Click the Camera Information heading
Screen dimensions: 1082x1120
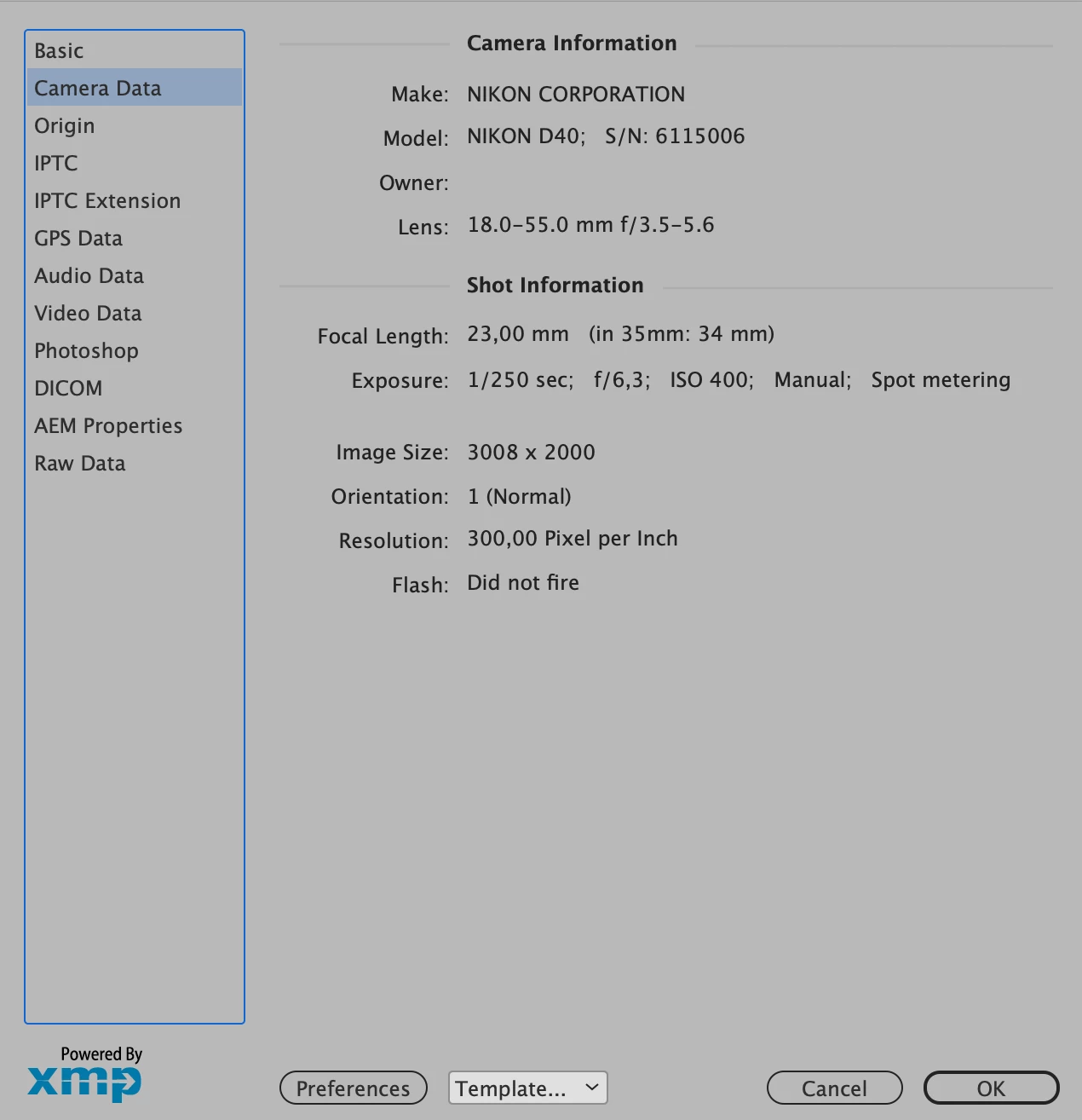tap(572, 43)
